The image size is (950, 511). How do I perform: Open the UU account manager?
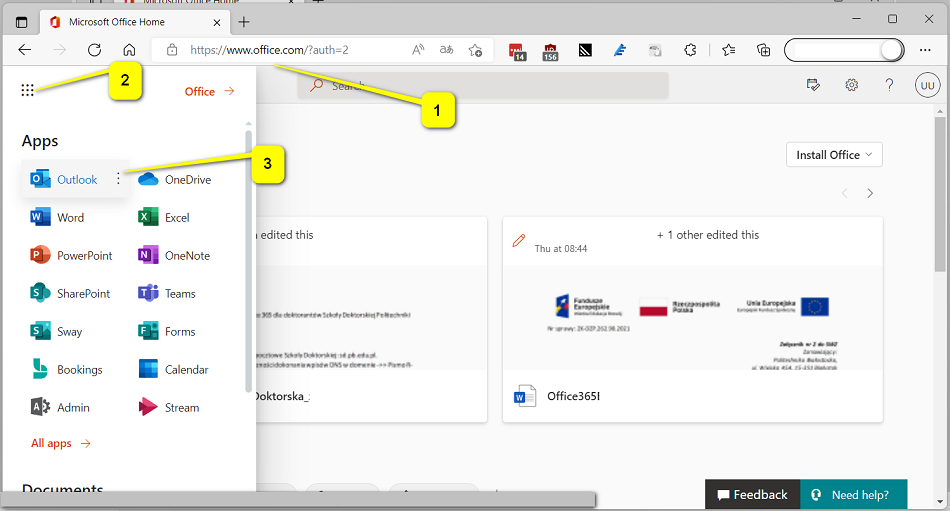928,85
